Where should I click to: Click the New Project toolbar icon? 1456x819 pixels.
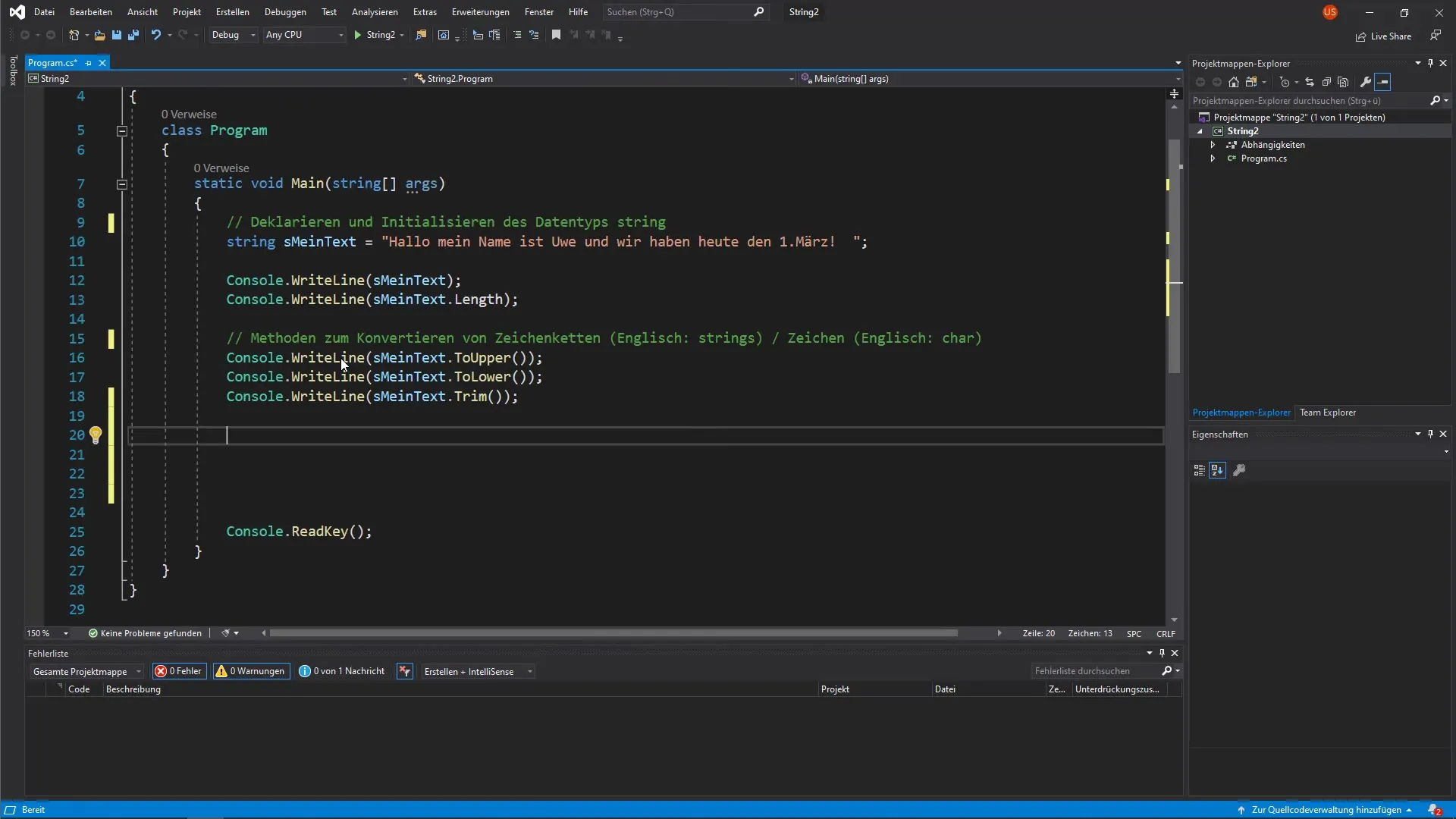[74, 35]
